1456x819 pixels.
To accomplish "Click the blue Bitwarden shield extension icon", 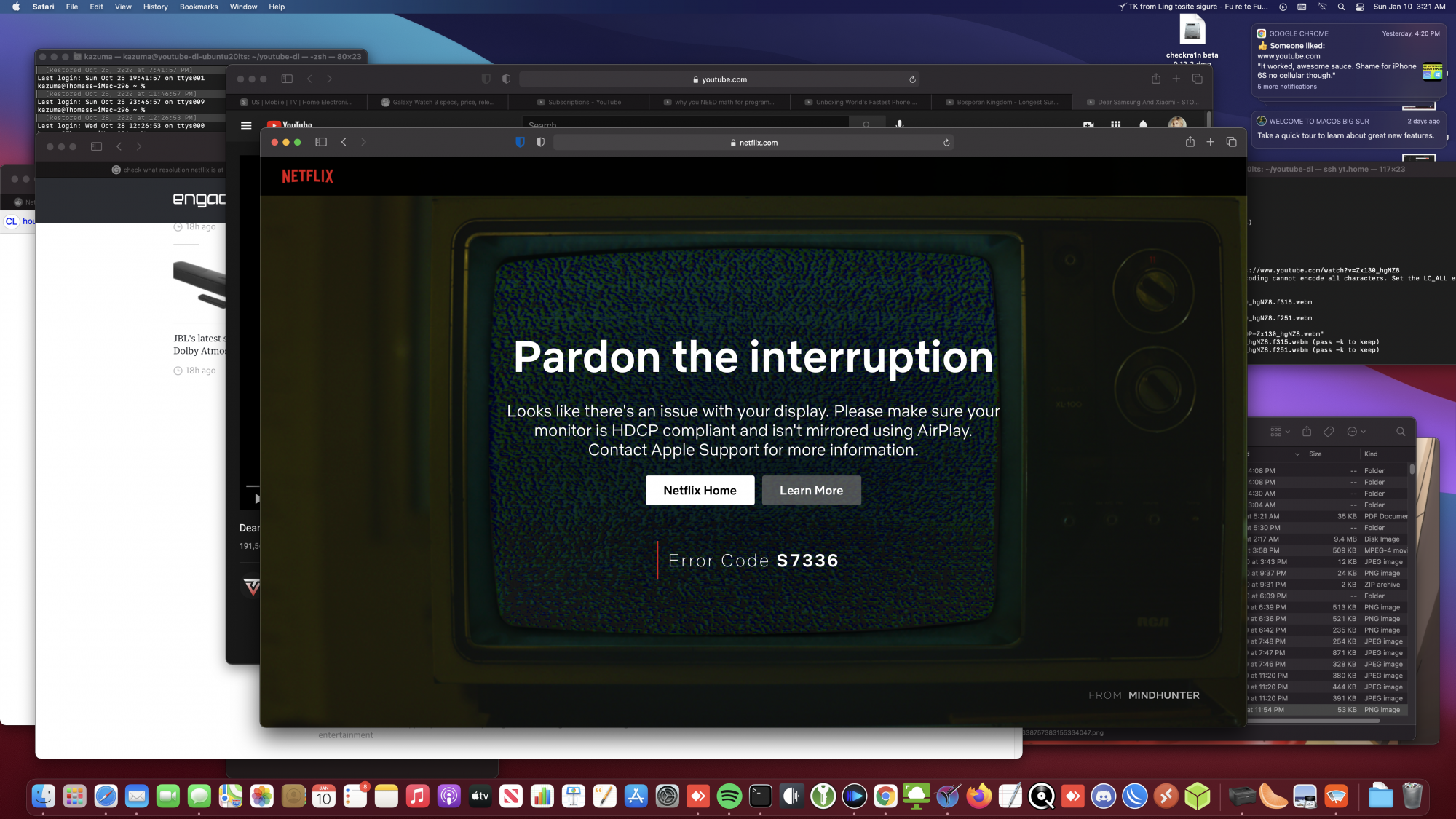I will tap(520, 142).
